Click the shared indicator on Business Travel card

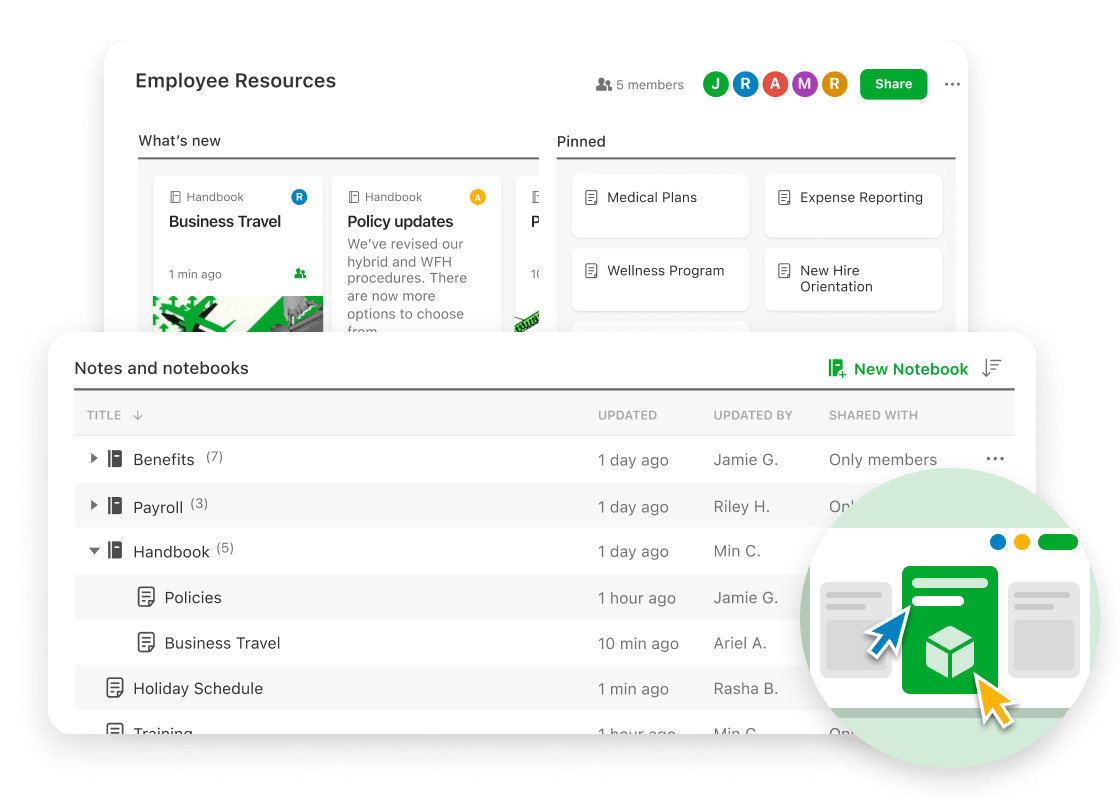[x=302, y=273]
